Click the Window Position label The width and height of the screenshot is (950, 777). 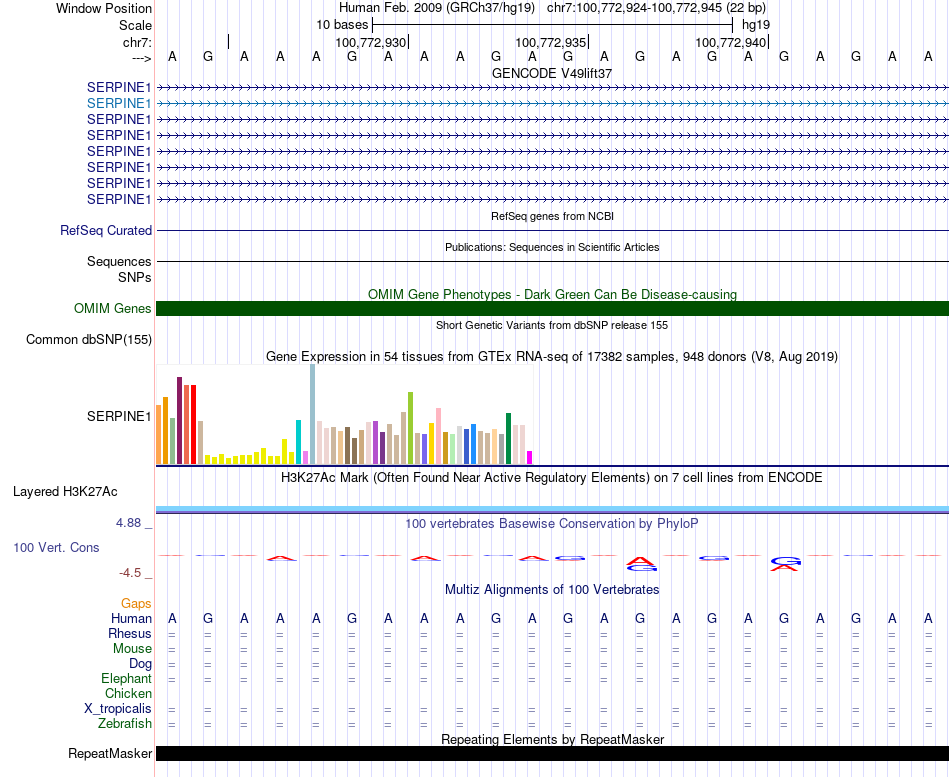pyautogui.click(x=104, y=8)
